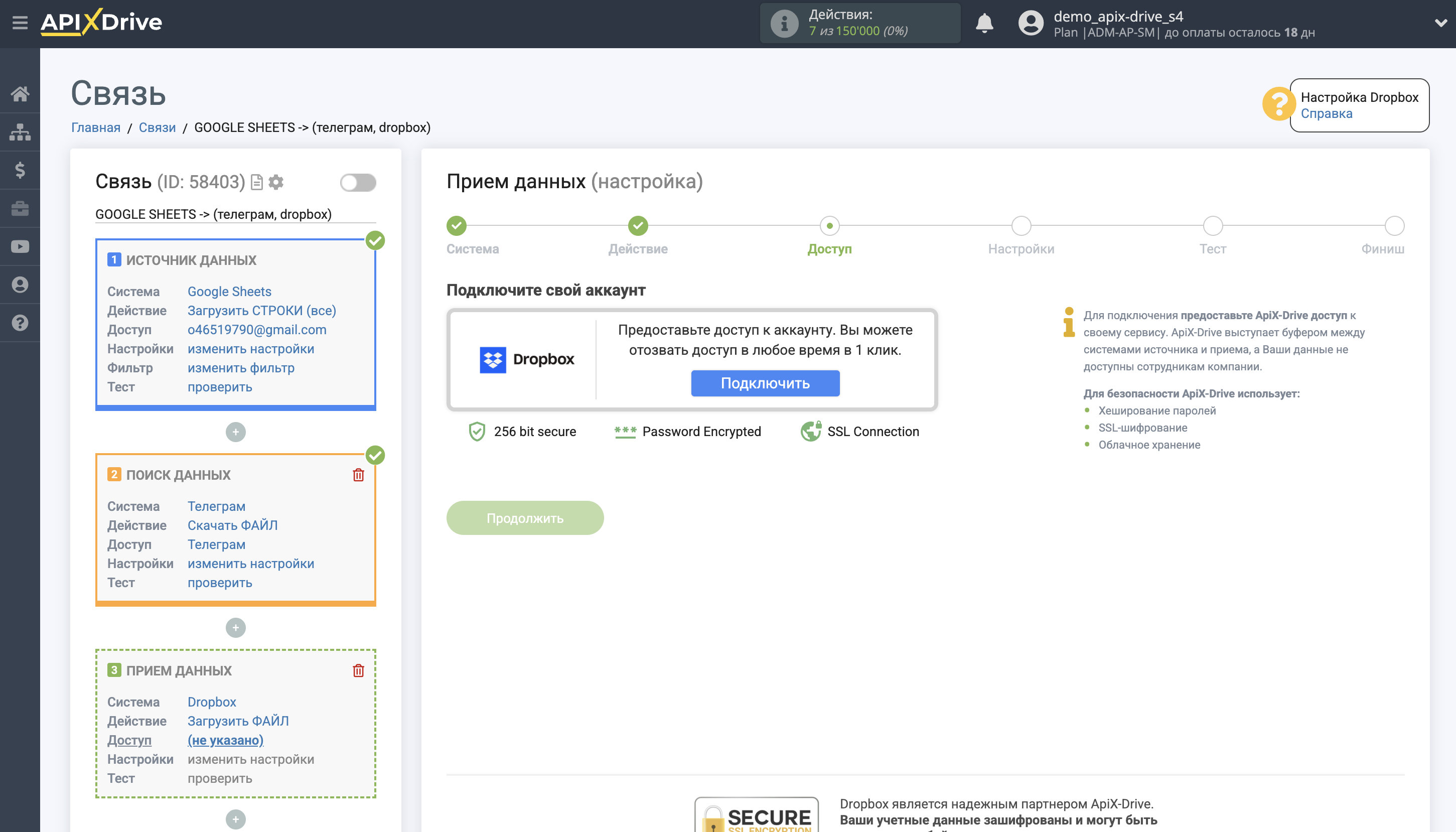The image size is (1456, 832).
Task: Click Подключить to connect Dropbox account
Action: point(766,383)
